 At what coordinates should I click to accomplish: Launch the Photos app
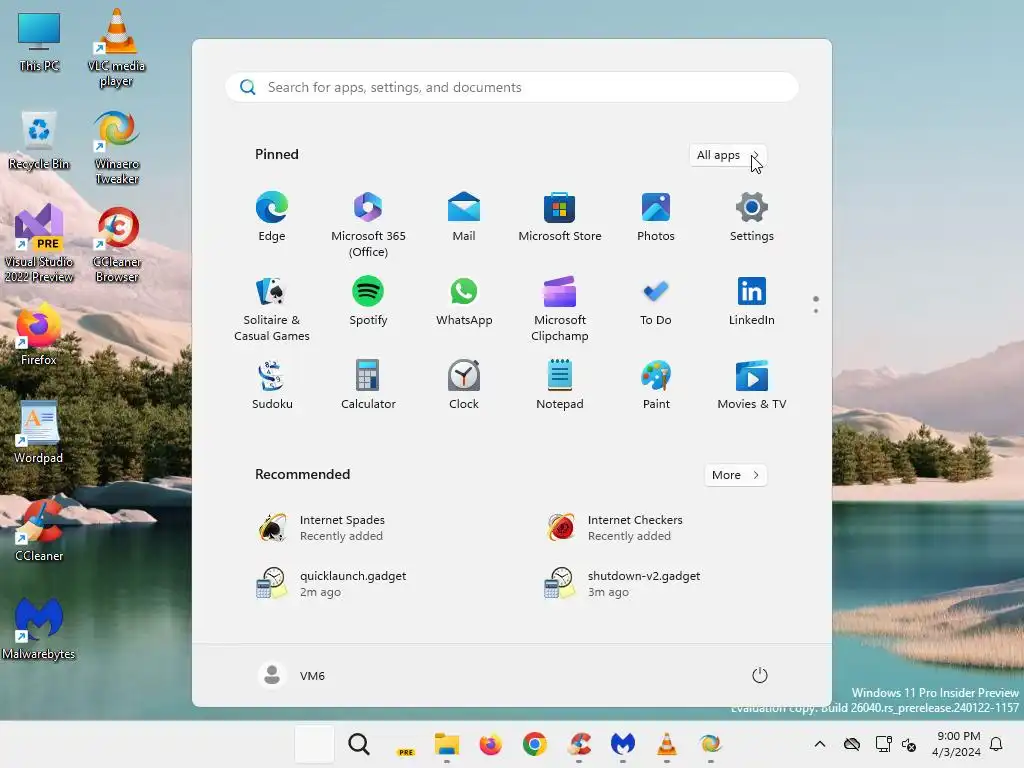(x=656, y=217)
